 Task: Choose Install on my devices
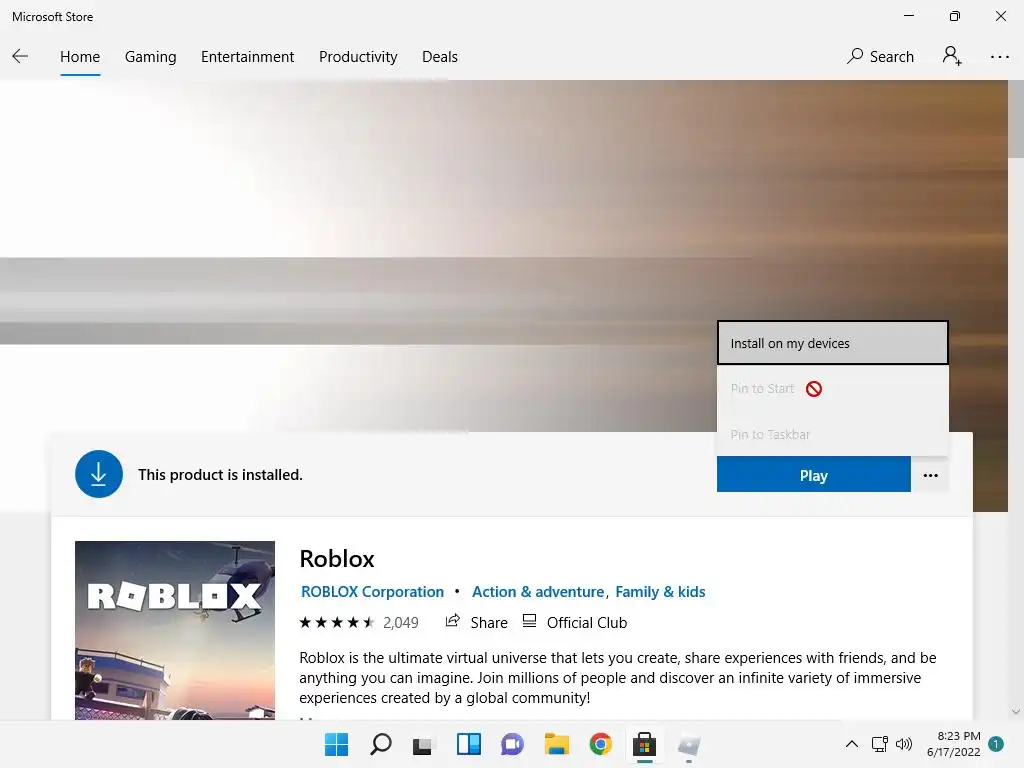(x=833, y=343)
